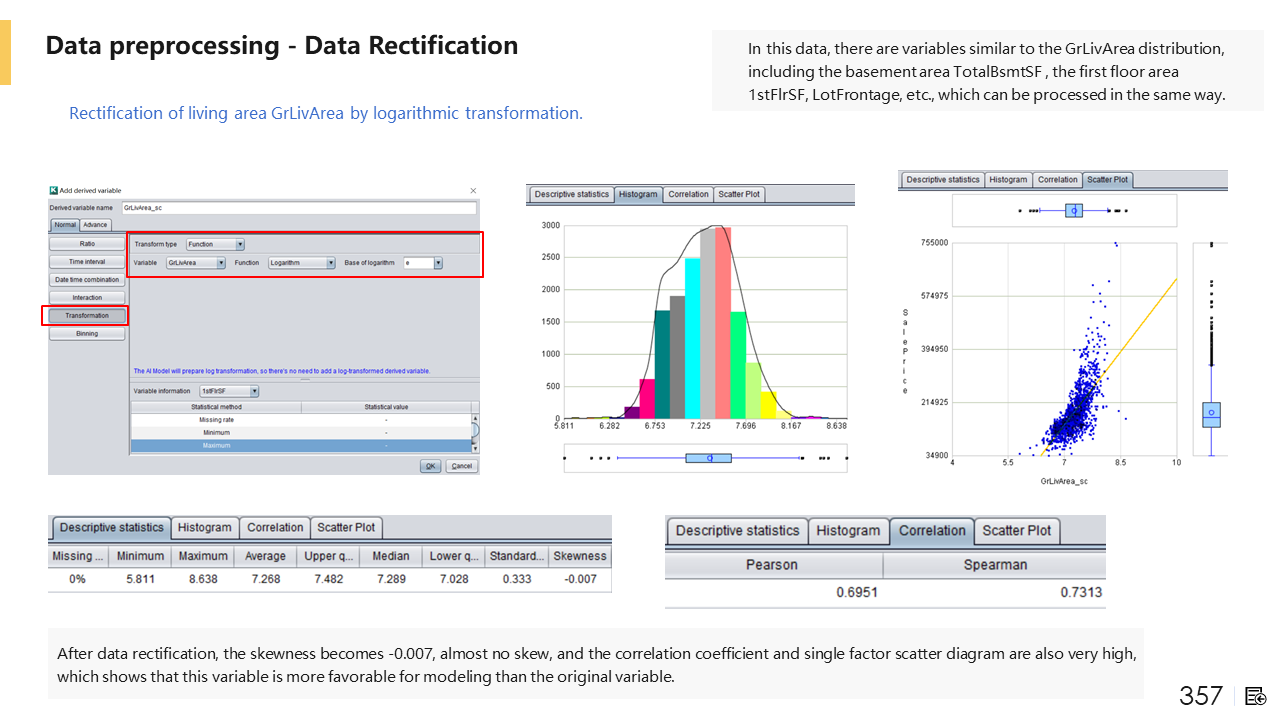Image resolution: width=1280 pixels, height=720 pixels.
Task: Expand the Base of logarithm dropdown
Action: pos(438,263)
